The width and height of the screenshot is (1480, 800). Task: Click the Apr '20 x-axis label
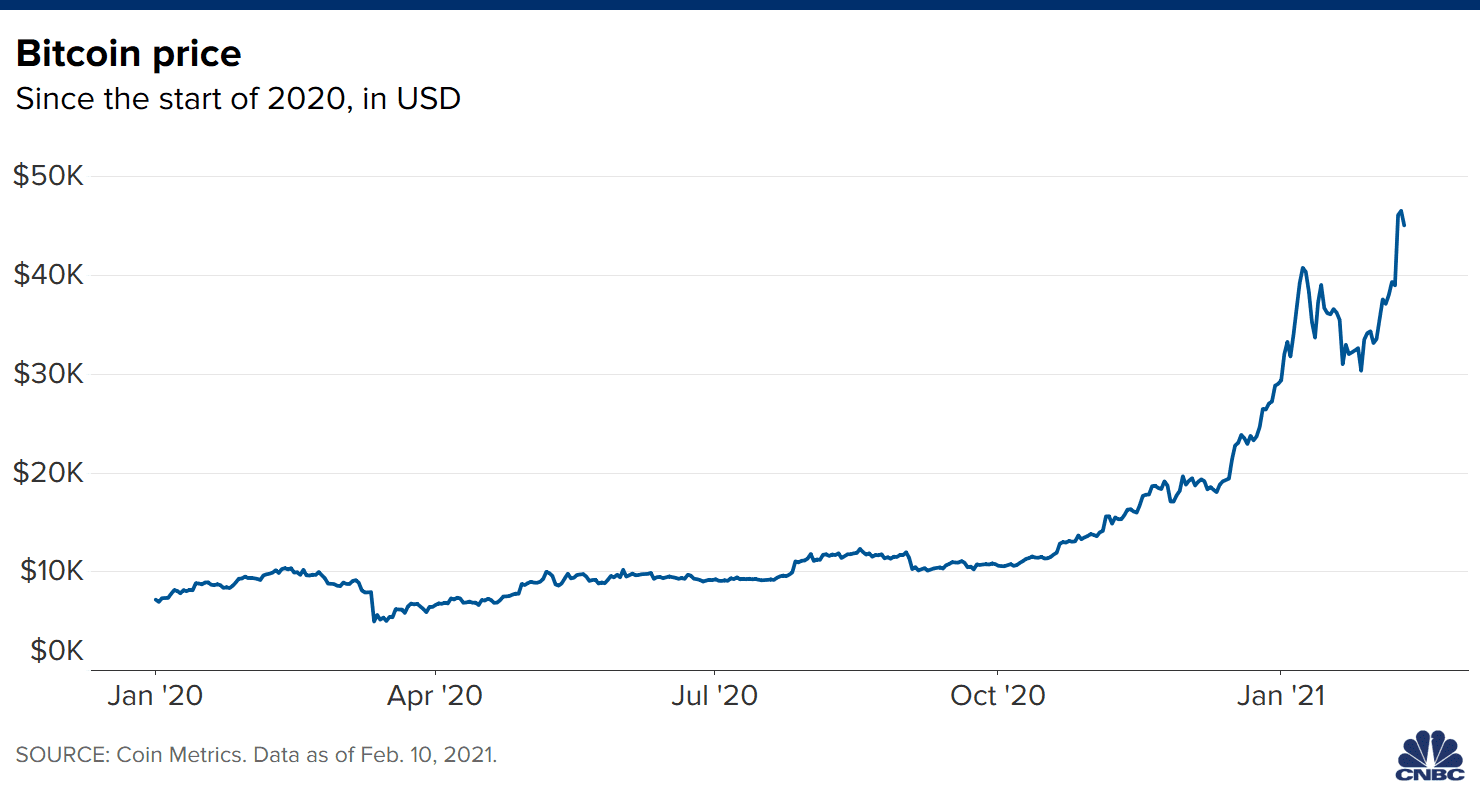pos(436,696)
